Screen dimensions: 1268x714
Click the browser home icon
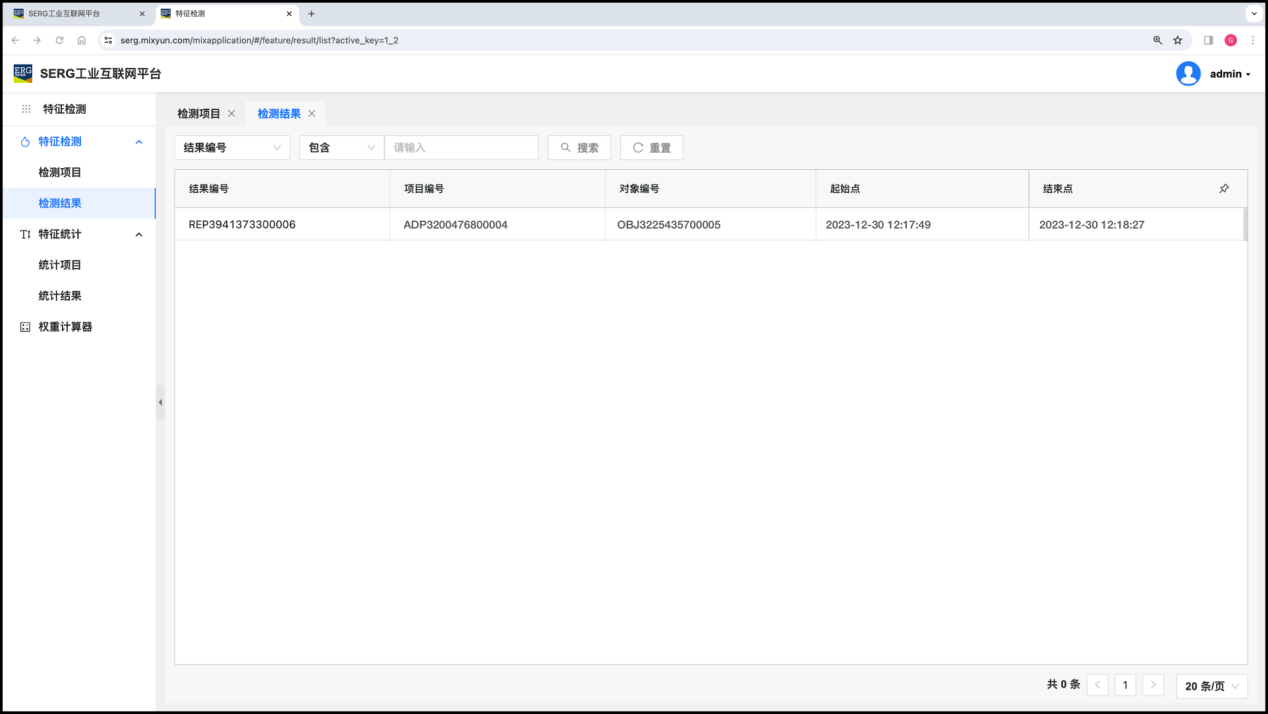tap(81, 40)
